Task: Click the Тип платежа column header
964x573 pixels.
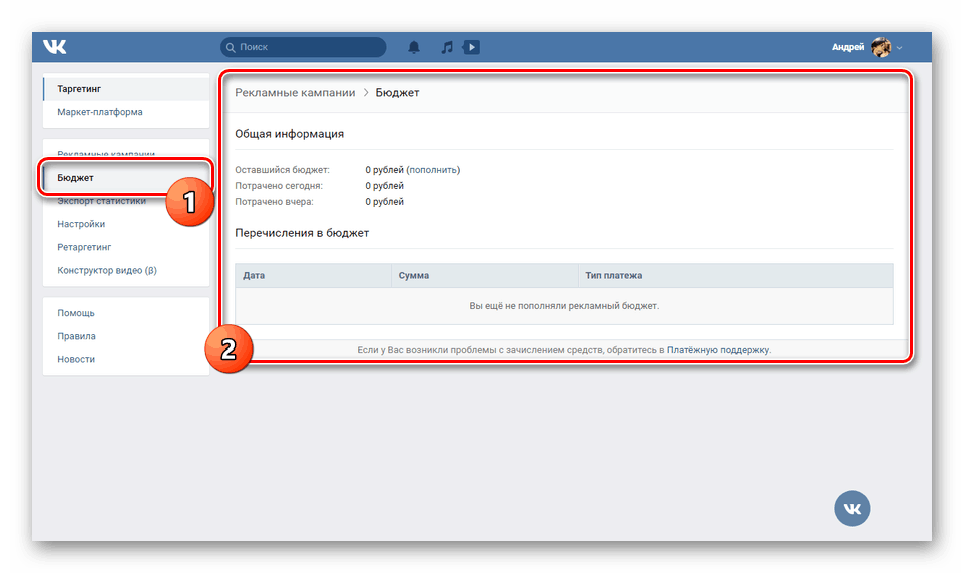Action: [735, 275]
